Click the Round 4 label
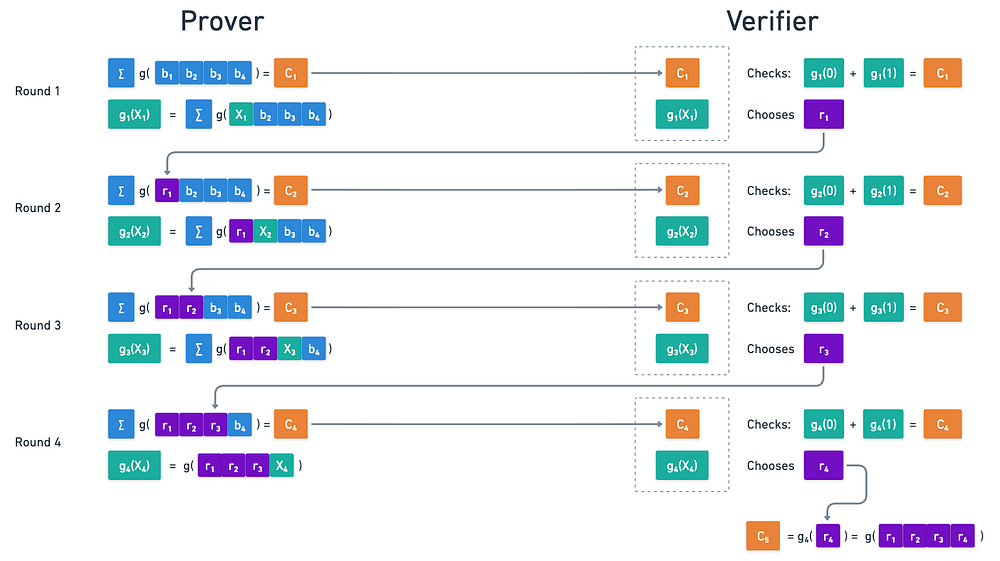This screenshot has width=1000, height=561. coord(38,442)
